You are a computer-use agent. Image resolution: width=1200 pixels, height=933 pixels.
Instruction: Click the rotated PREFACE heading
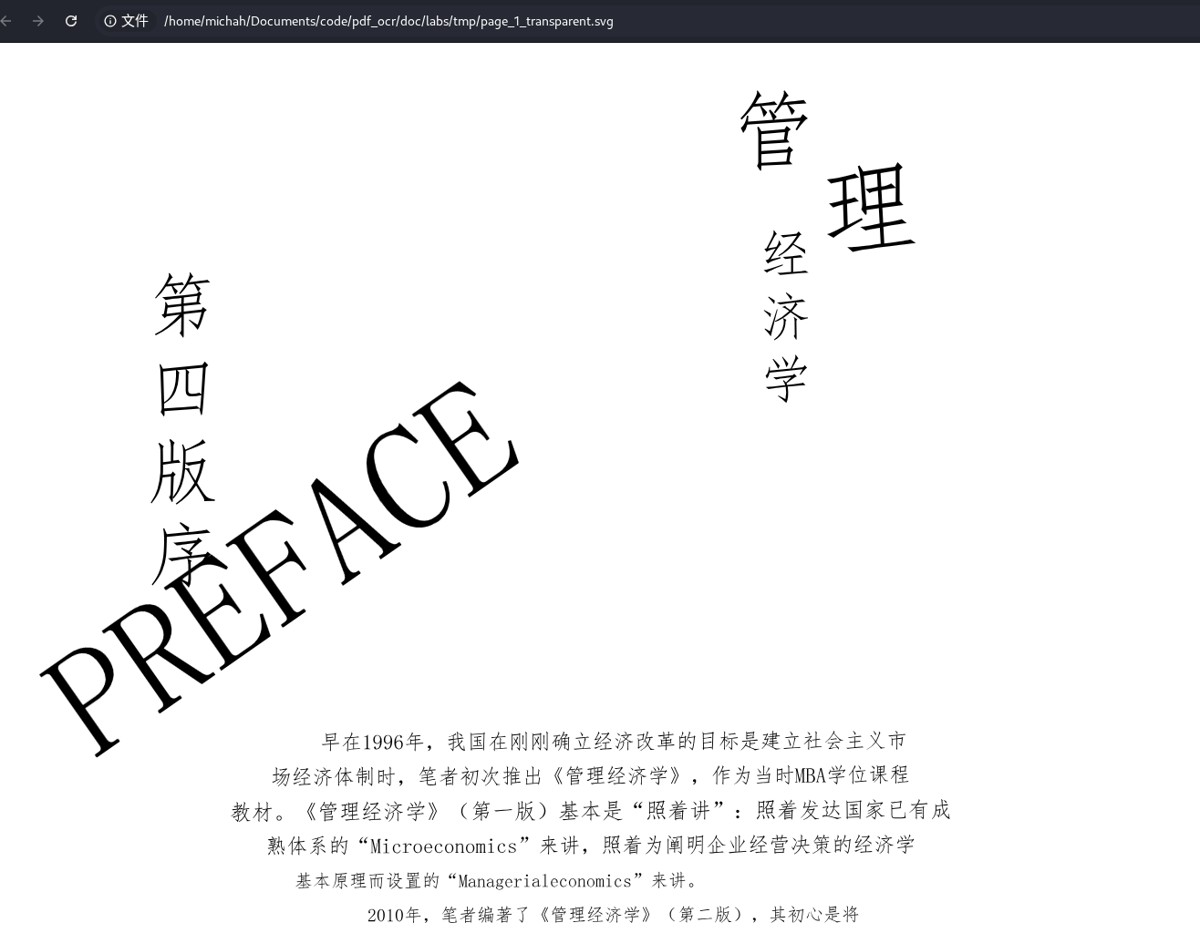[280, 568]
